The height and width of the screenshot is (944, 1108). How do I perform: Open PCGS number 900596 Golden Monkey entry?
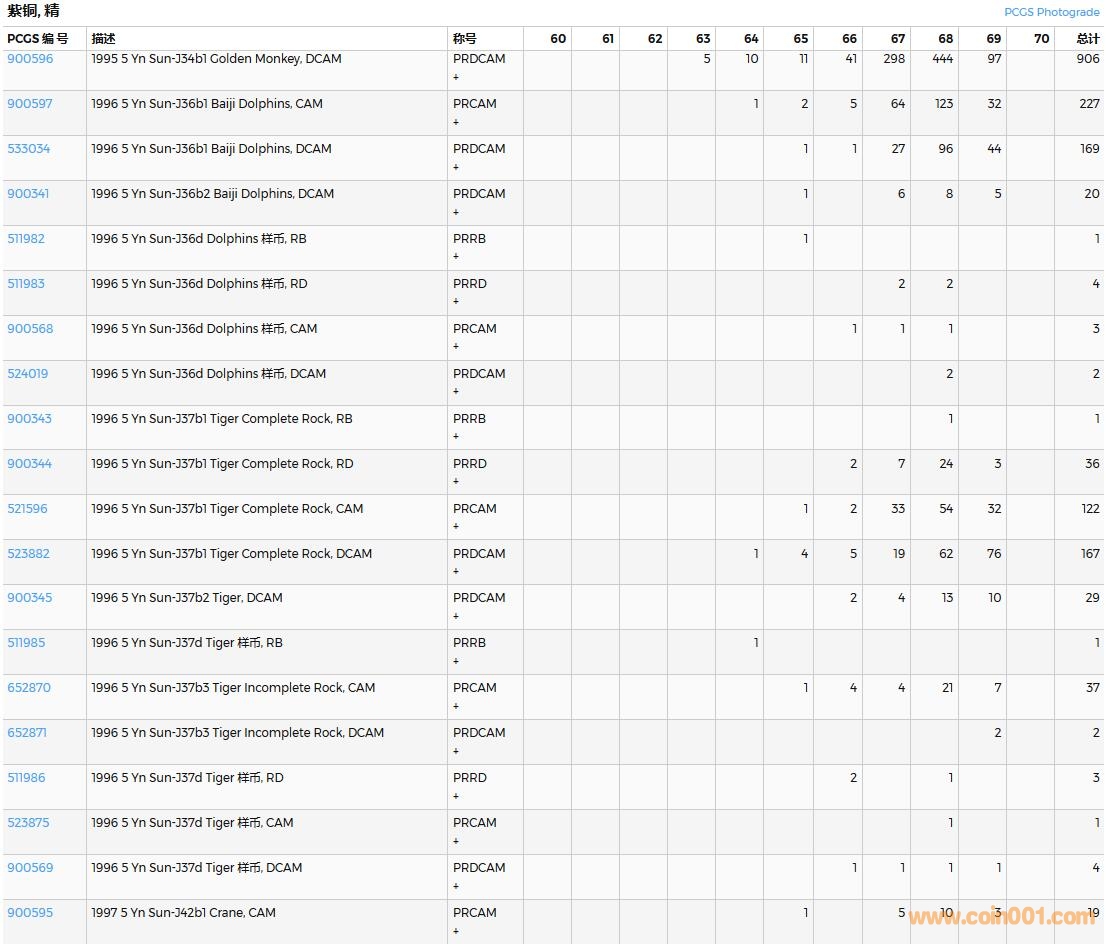(x=30, y=59)
